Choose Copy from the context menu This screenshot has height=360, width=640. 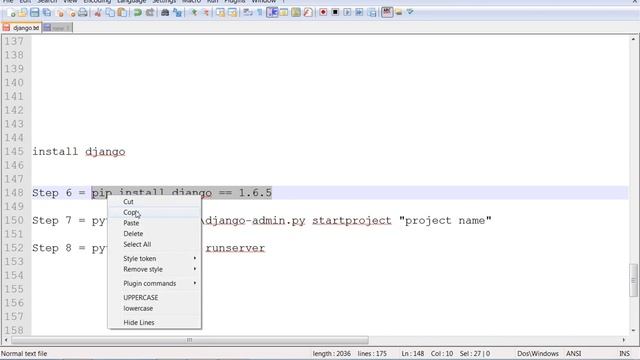pos(154,212)
